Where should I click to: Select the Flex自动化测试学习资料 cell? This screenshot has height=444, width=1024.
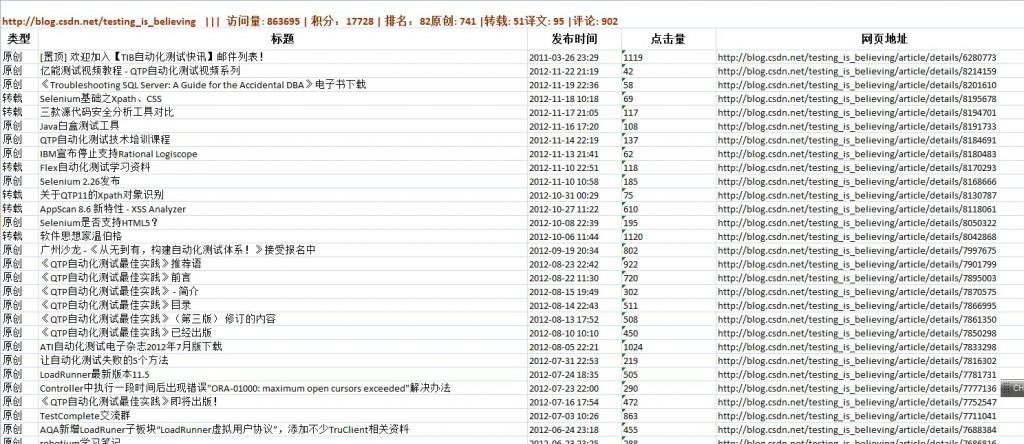click(283, 167)
